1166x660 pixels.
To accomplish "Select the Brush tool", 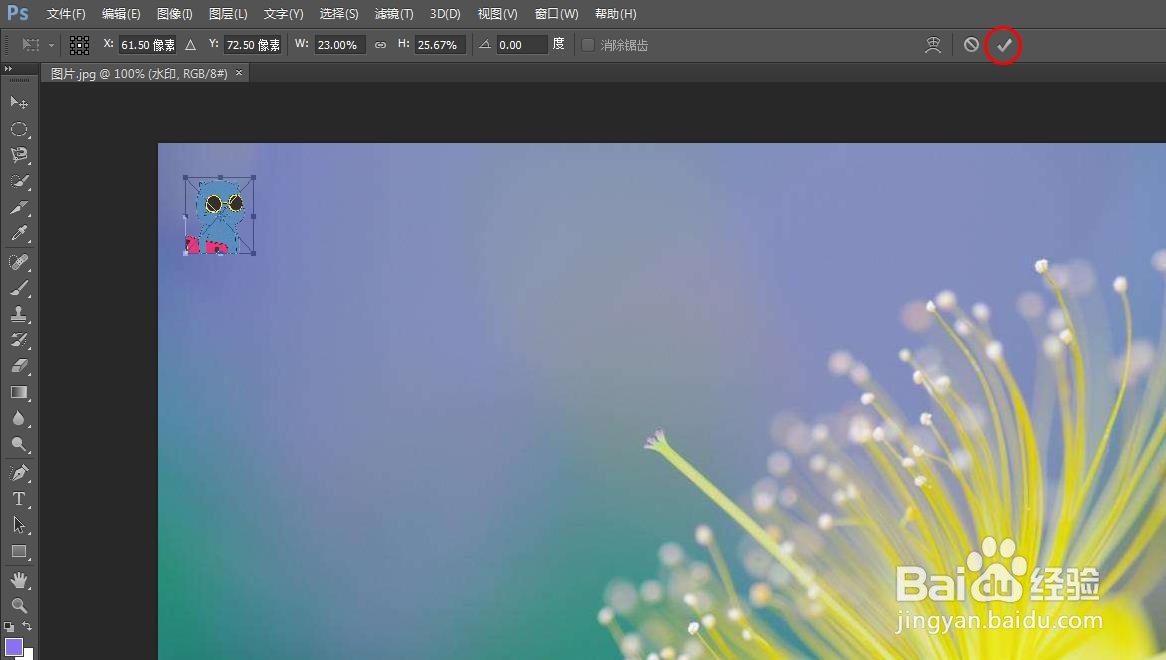I will coord(19,288).
